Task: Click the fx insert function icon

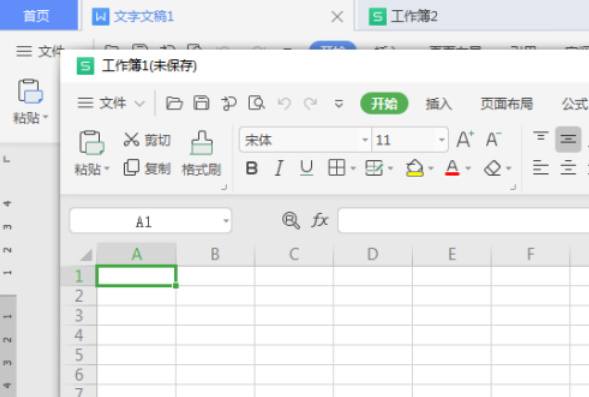Action: click(320, 220)
